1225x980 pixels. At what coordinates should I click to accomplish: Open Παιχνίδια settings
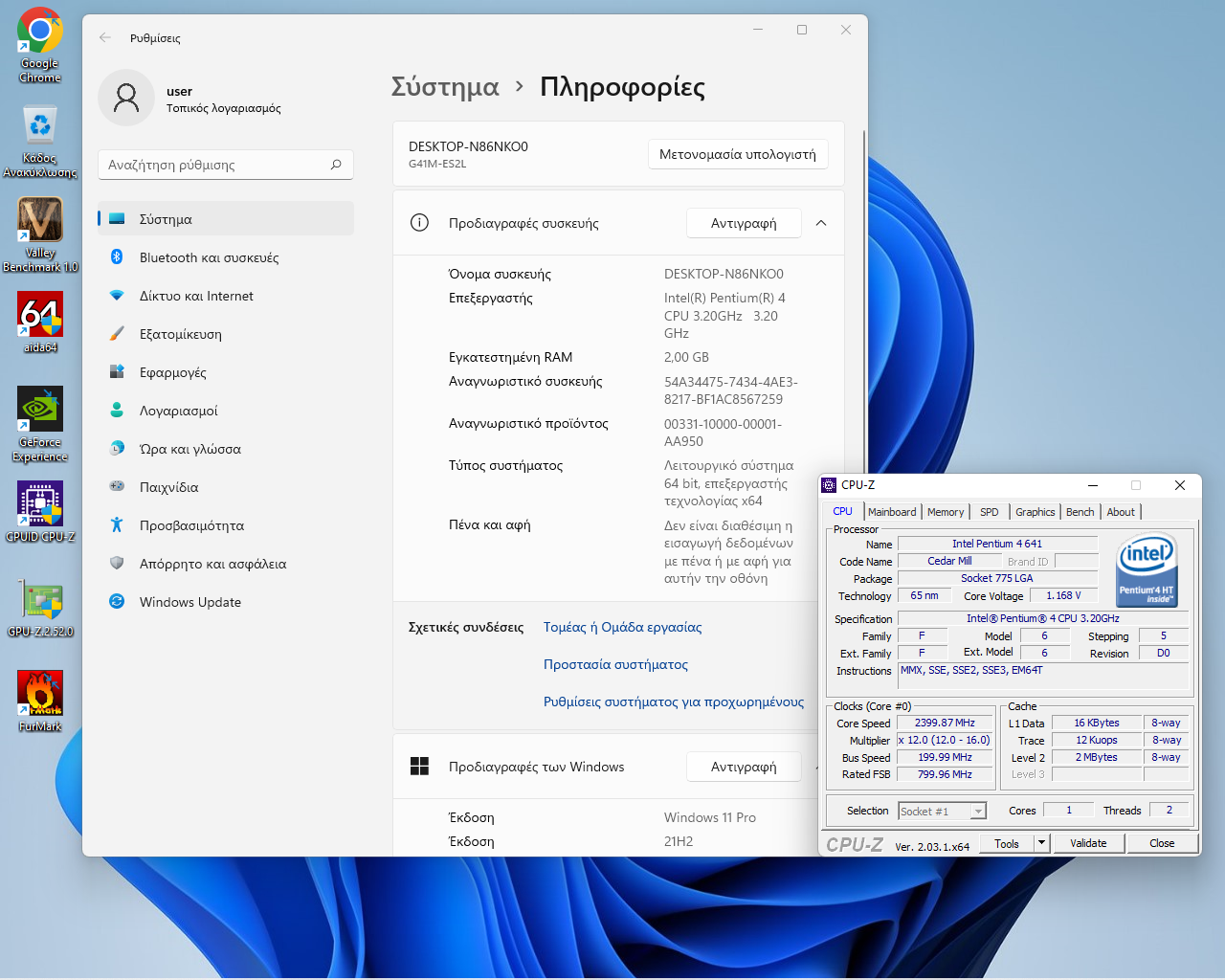(226, 487)
